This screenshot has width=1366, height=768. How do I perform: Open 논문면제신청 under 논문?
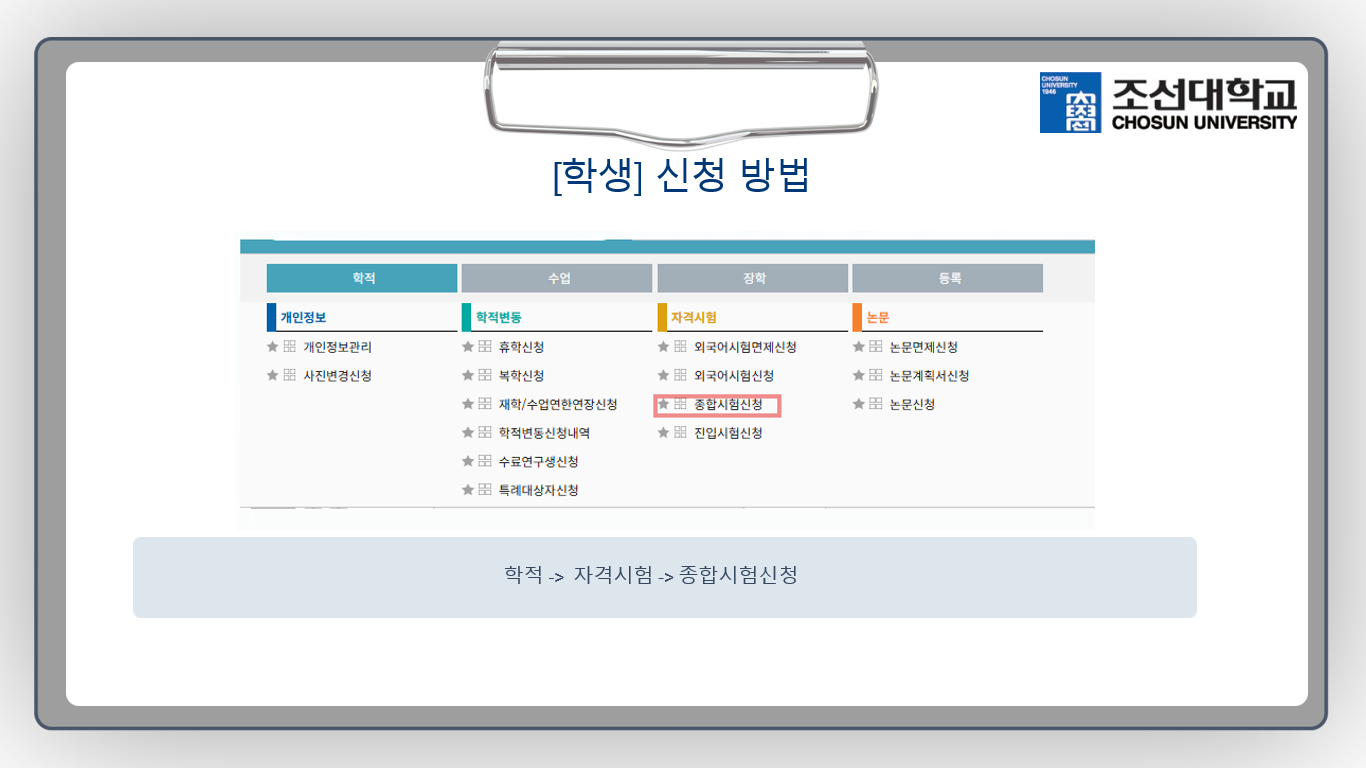[x=923, y=347]
